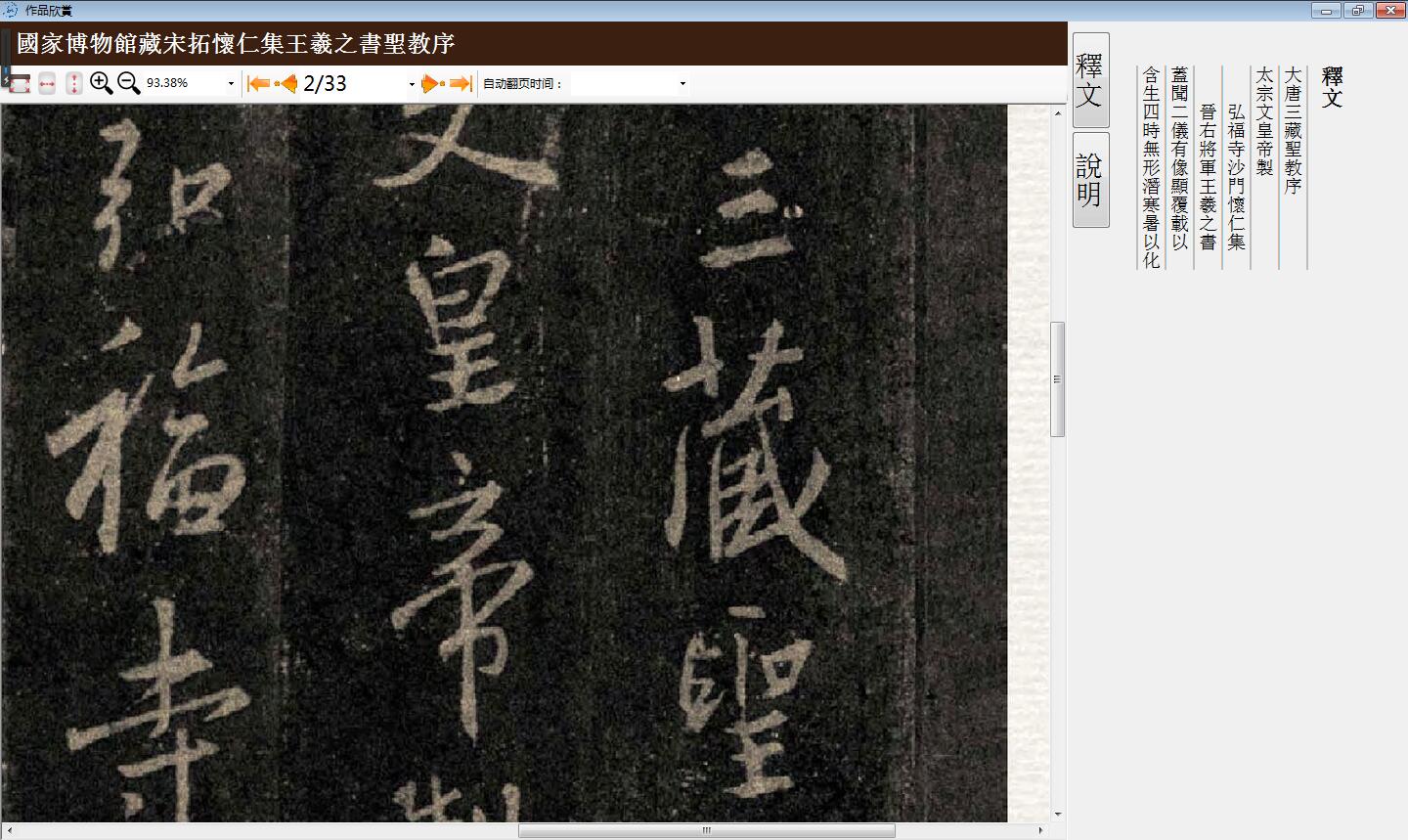Click the scroll left arrow of viewer

(x=9, y=830)
